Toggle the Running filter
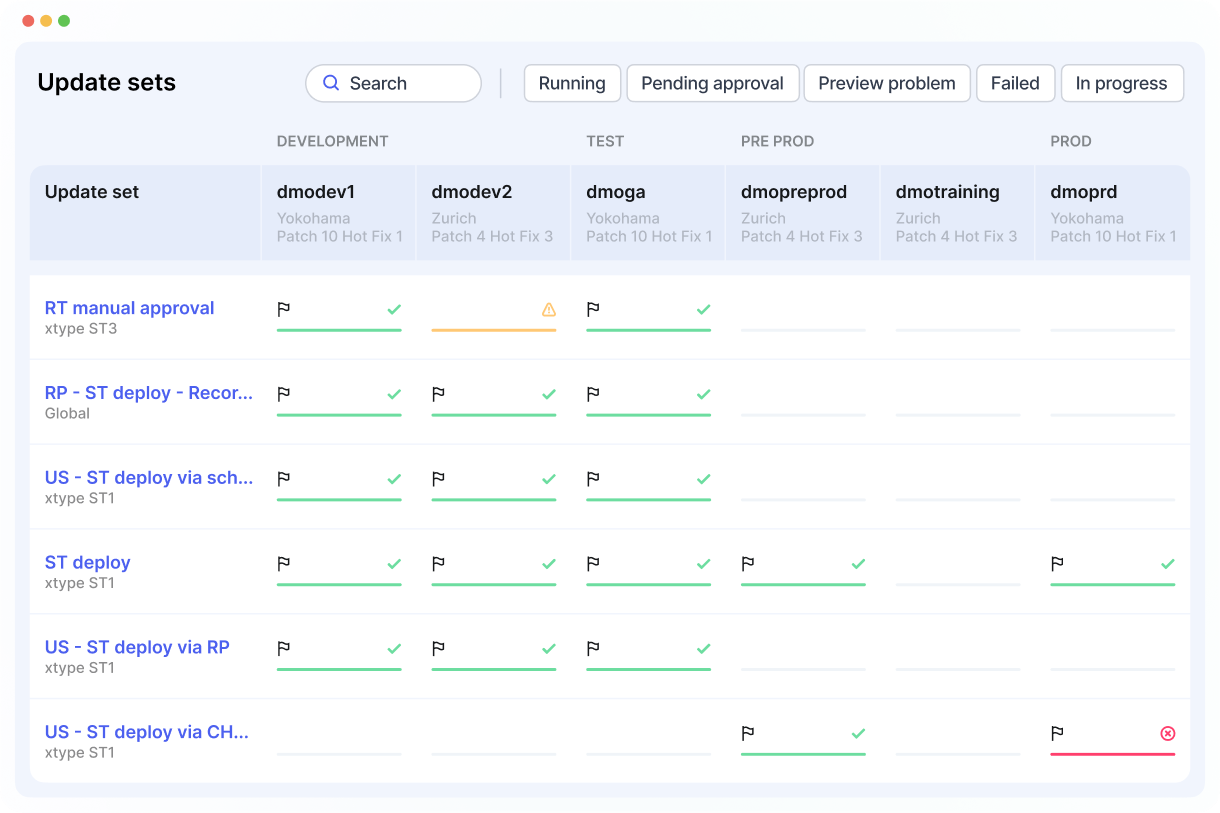 tap(572, 83)
